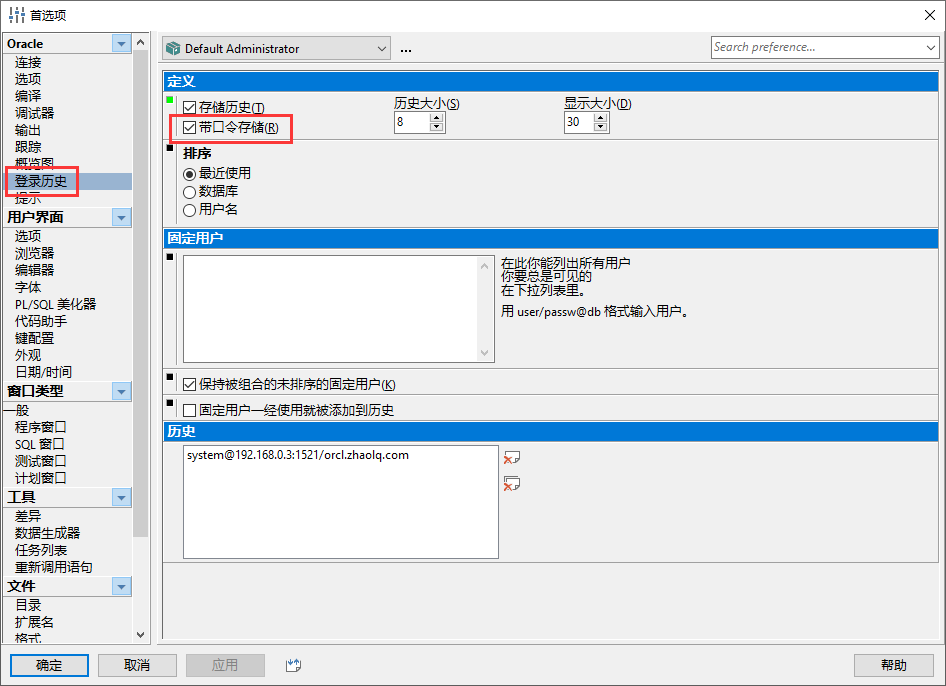Increase the 历史大小 spinner value

(436, 117)
